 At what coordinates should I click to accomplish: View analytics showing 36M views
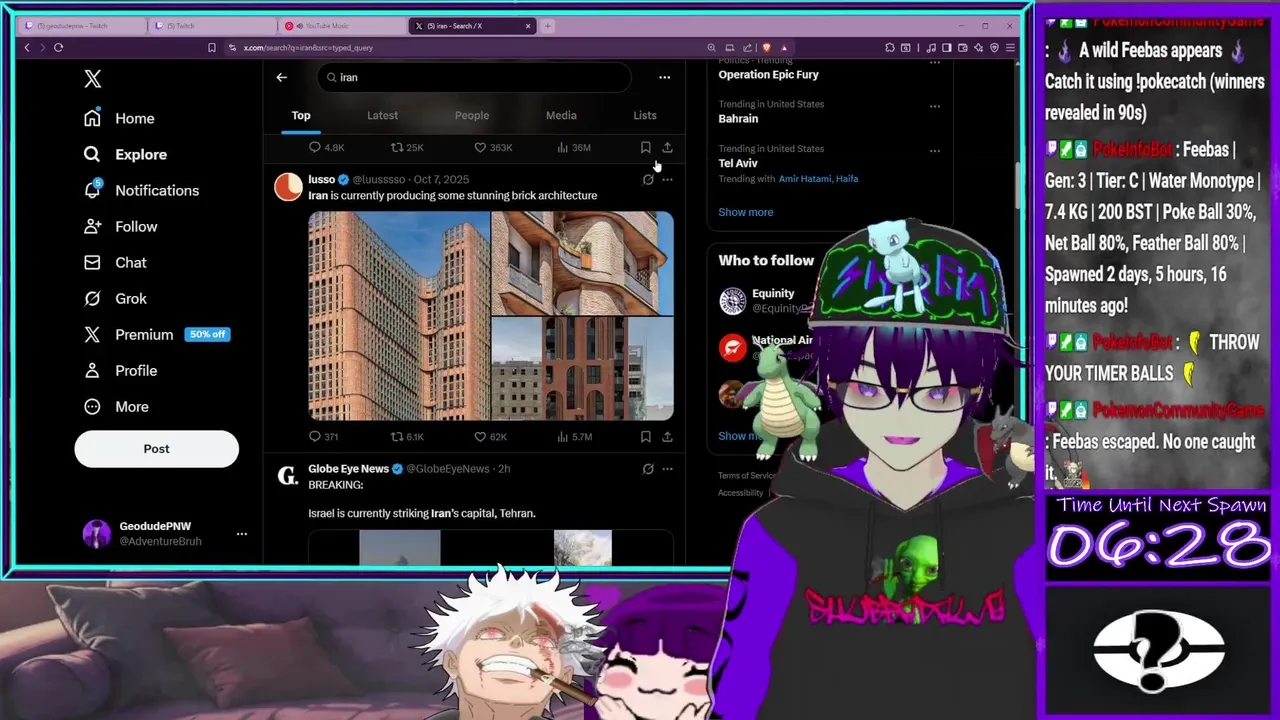(574, 147)
